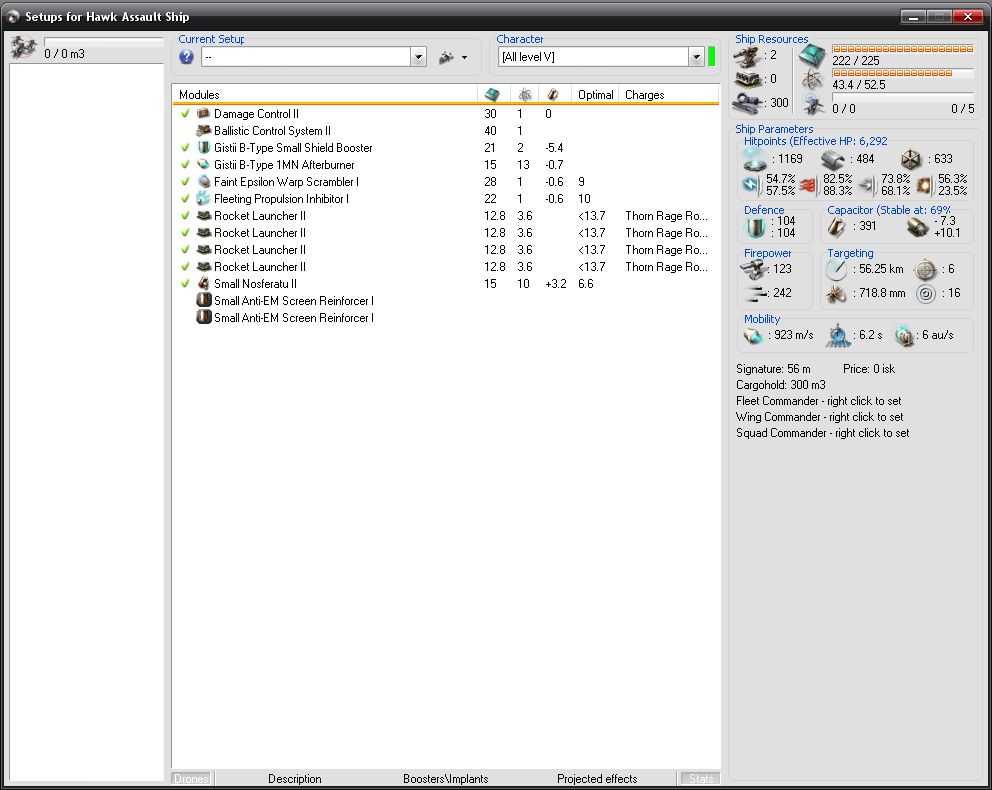Click the Optimal column header
Image resolution: width=992 pixels, height=790 pixels.
[x=595, y=95]
